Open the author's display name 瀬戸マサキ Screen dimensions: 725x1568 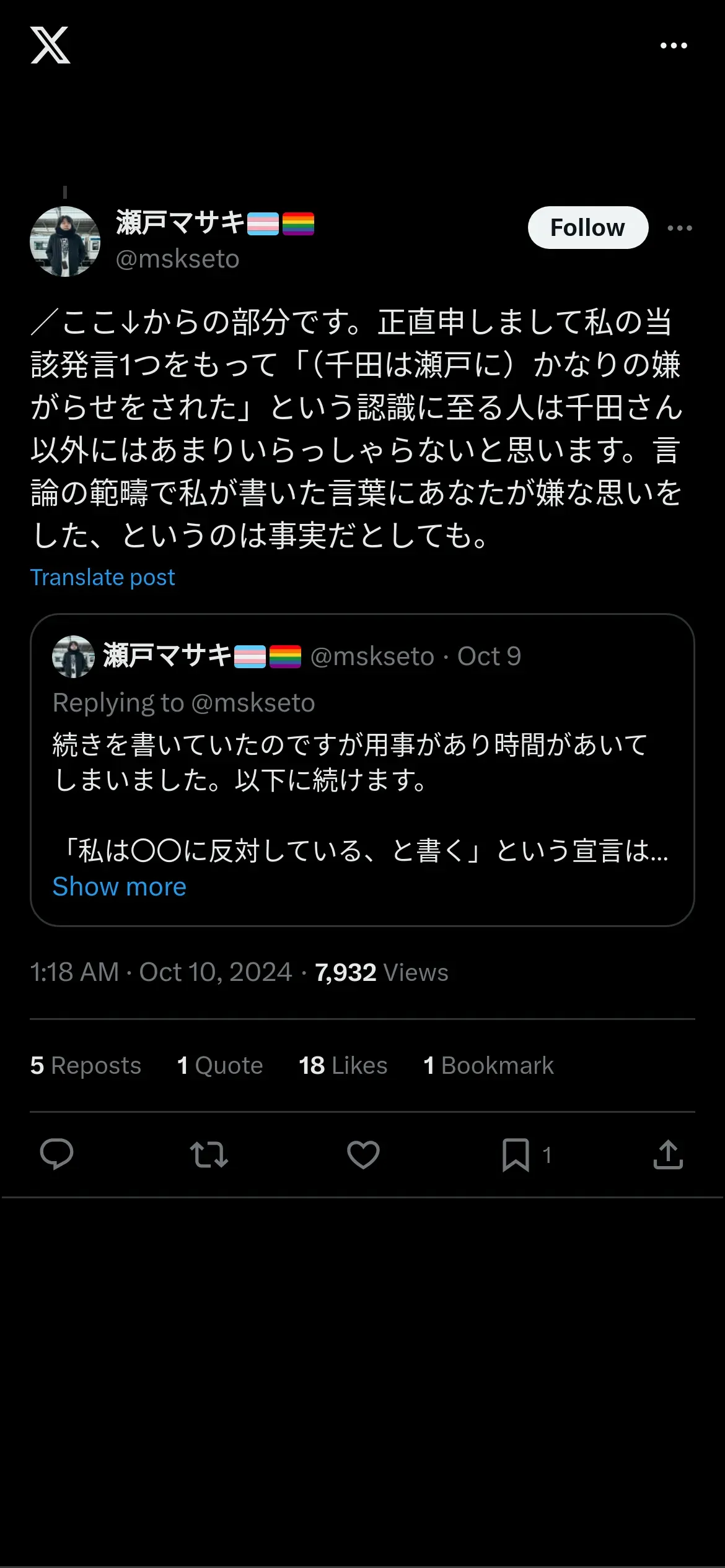pos(181,222)
